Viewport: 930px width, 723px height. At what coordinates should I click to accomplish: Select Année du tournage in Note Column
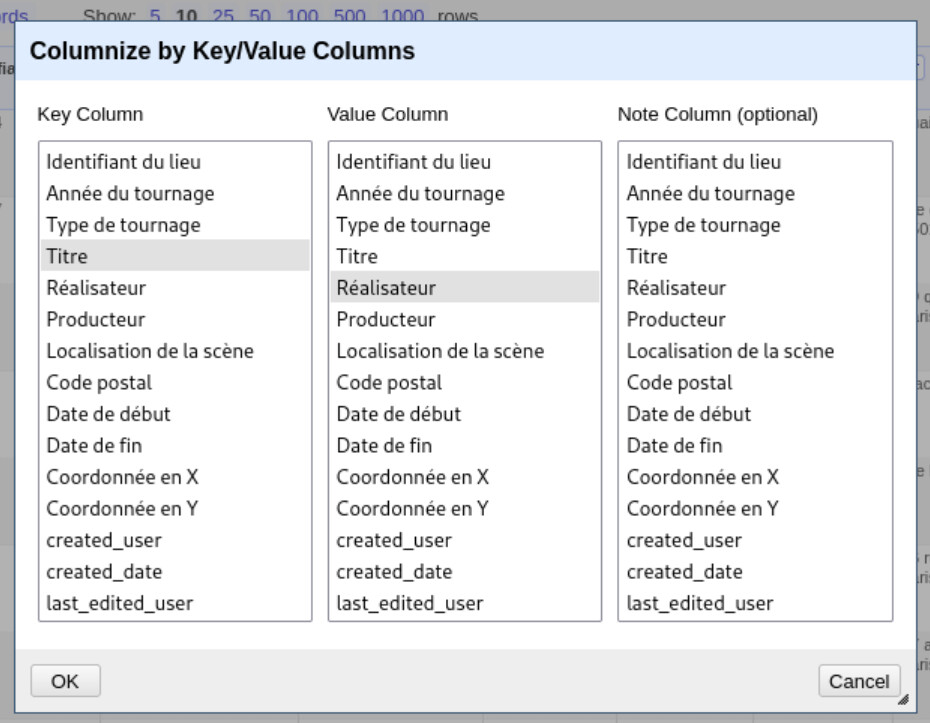click(x=710, y=193)
